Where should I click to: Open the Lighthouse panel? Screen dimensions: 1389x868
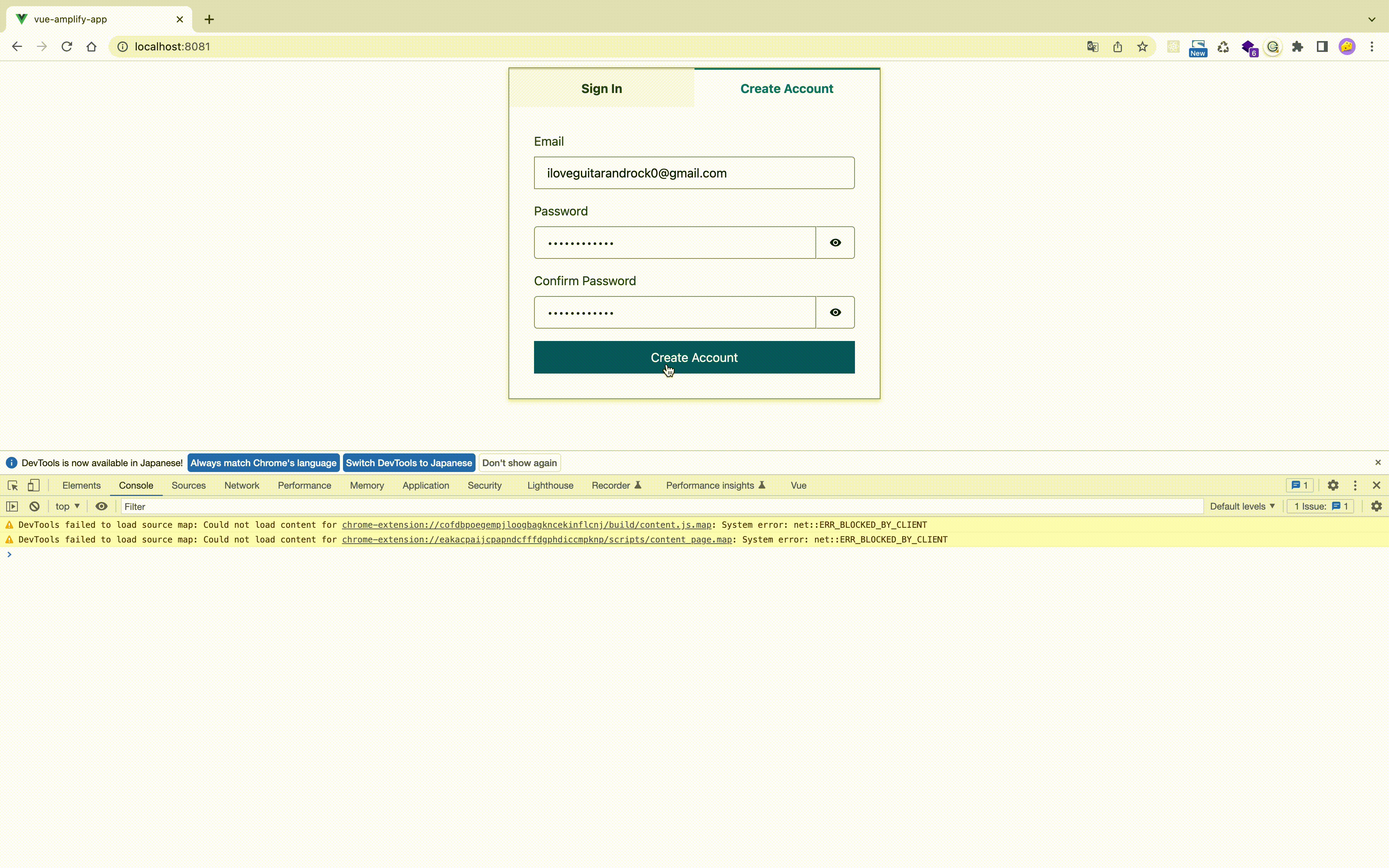550,485
